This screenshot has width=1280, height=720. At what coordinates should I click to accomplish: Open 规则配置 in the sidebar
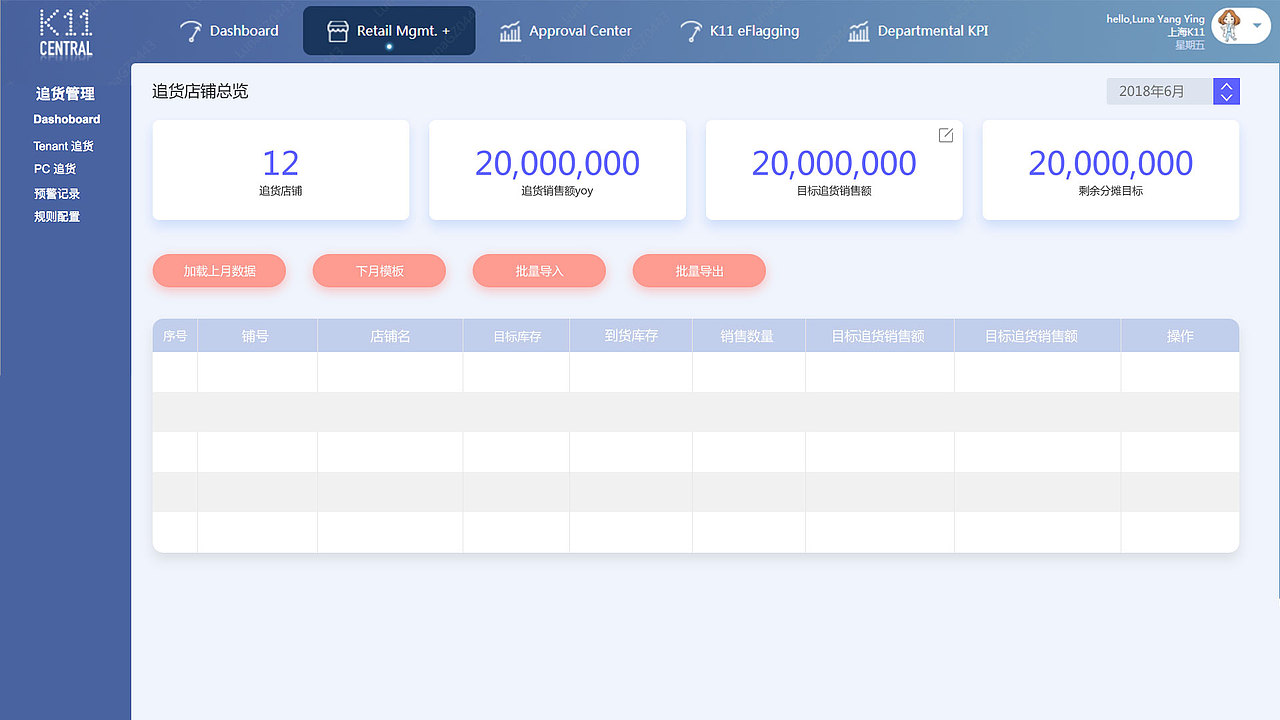click(57, 216)
